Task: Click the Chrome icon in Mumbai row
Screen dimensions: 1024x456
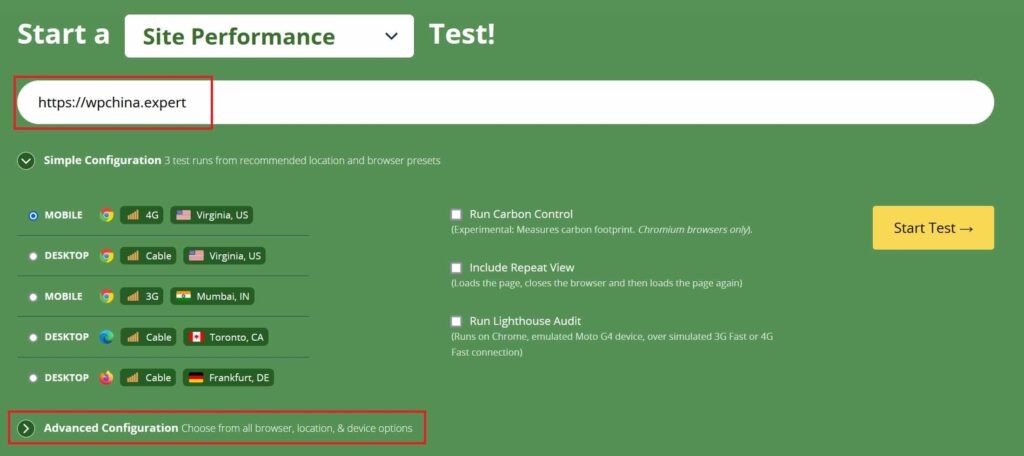Action: 106,297
